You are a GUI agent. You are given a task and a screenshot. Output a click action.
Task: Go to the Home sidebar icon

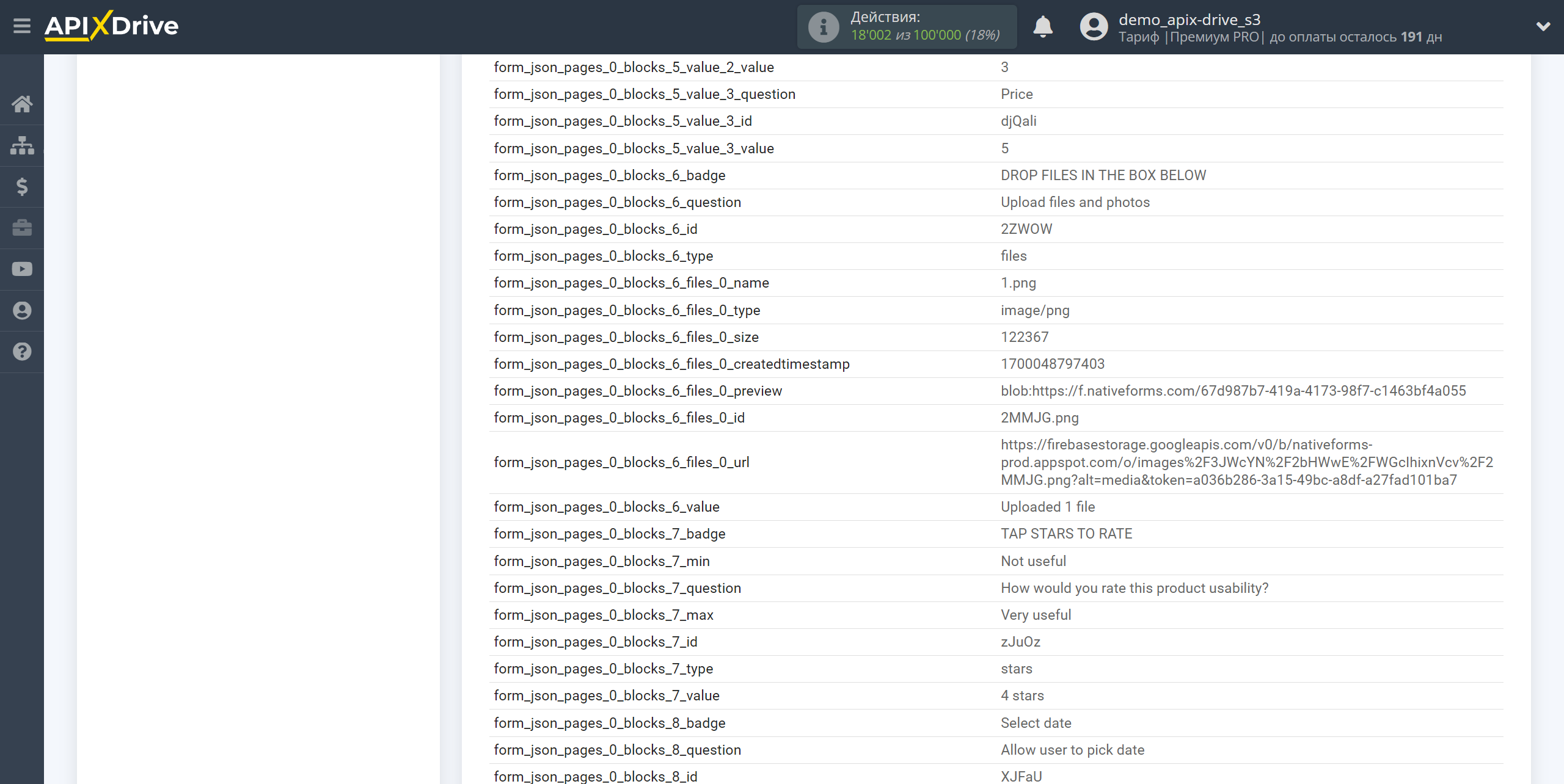22,104
